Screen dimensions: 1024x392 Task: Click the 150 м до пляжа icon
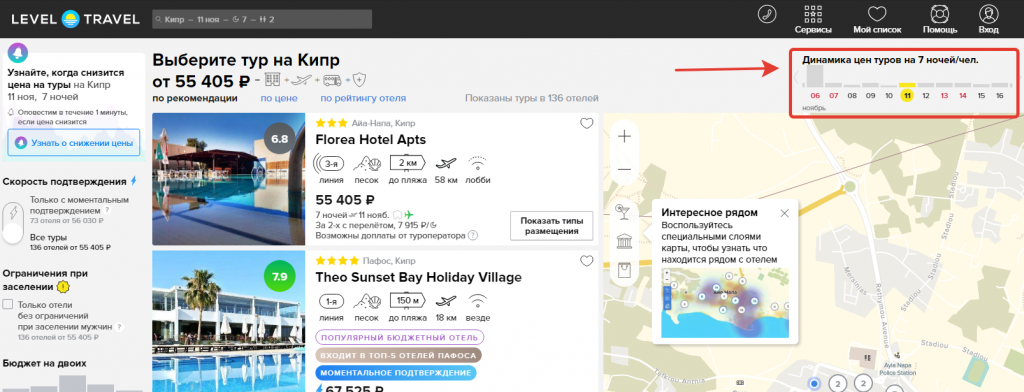408,300
